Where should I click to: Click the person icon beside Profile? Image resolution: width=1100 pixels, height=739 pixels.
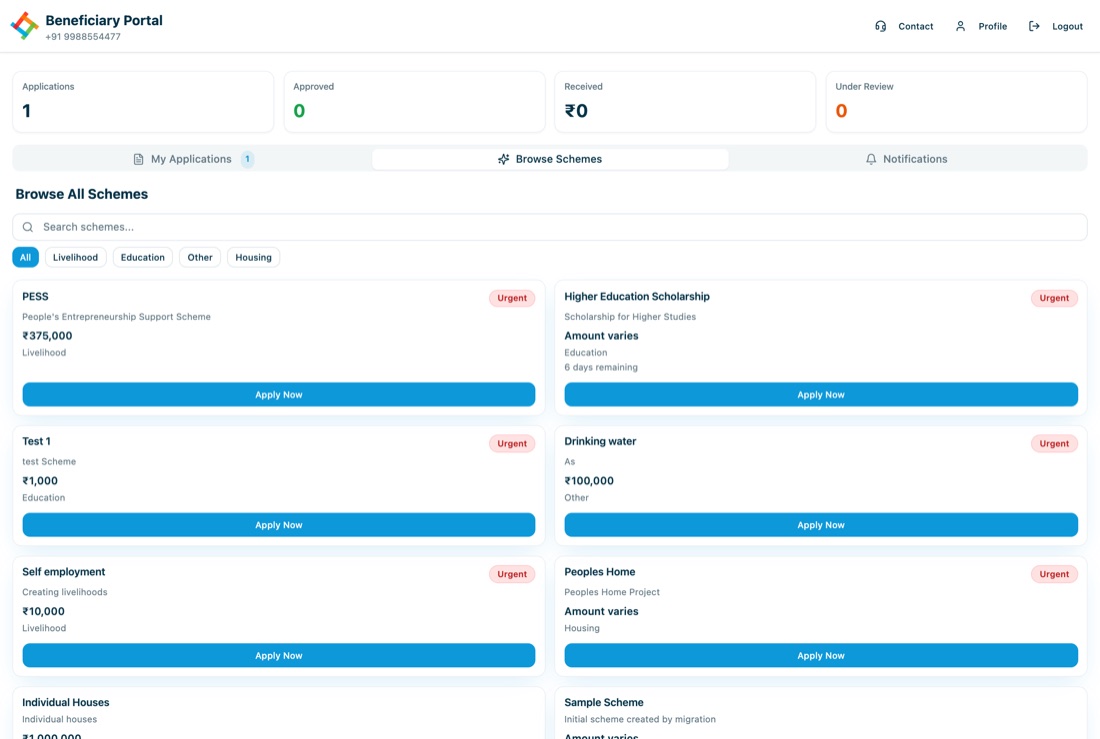[960, 26]
